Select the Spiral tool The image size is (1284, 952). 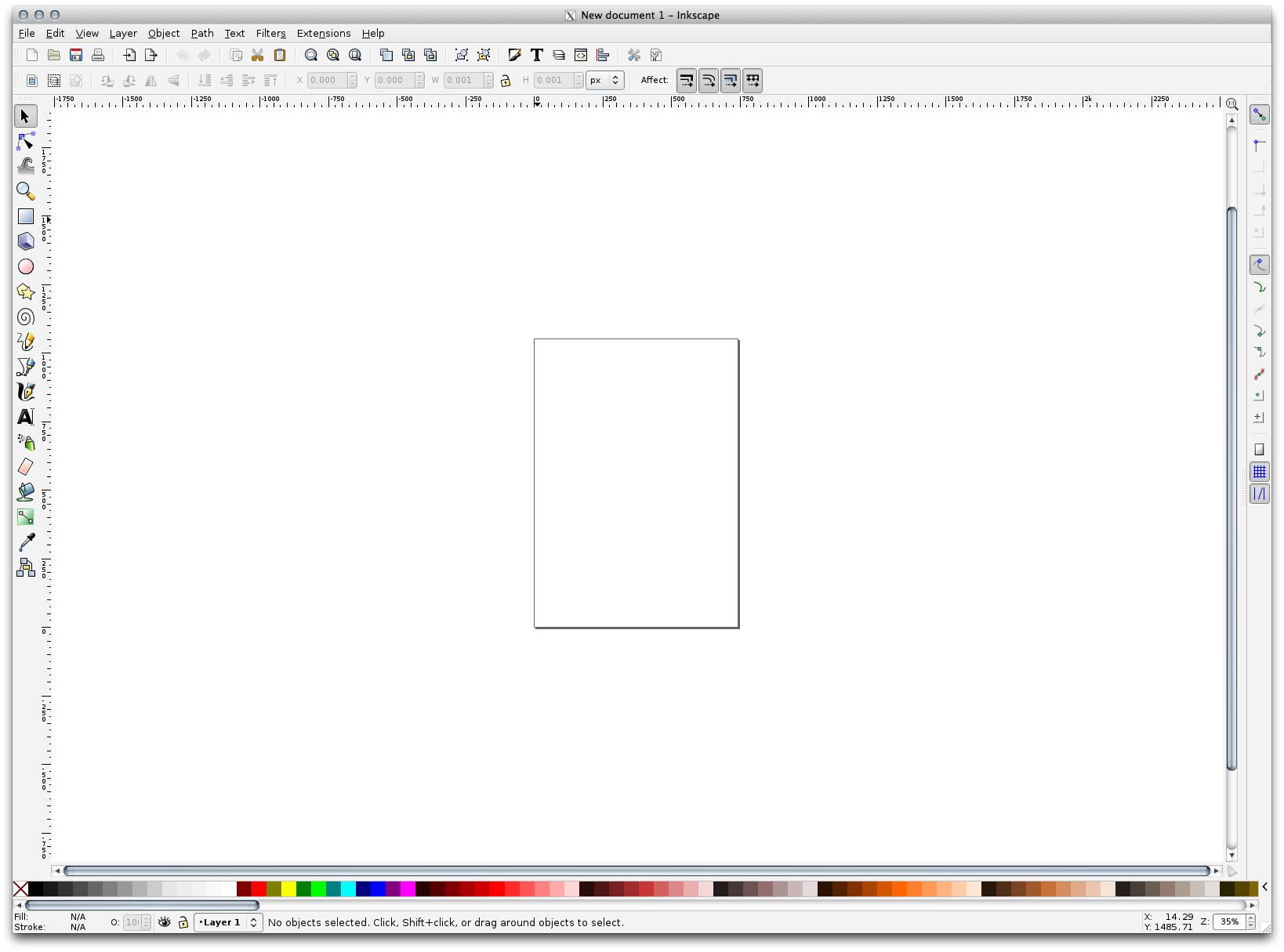26,317
